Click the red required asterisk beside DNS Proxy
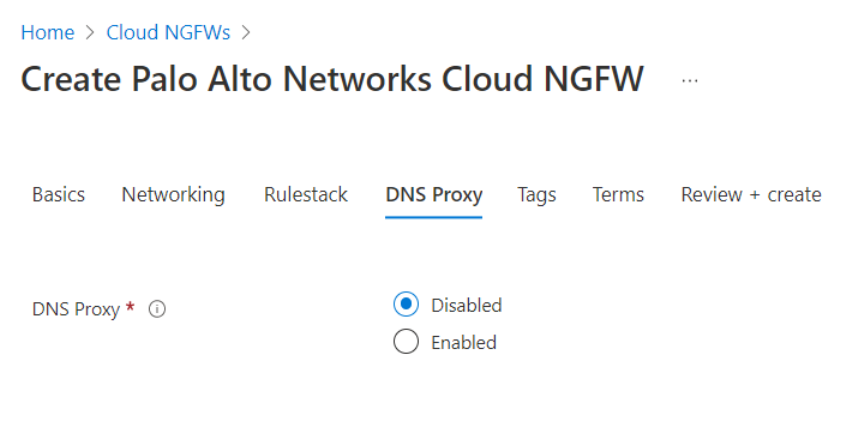The width and height of the screenshot is (862, 428). (131, 309)
